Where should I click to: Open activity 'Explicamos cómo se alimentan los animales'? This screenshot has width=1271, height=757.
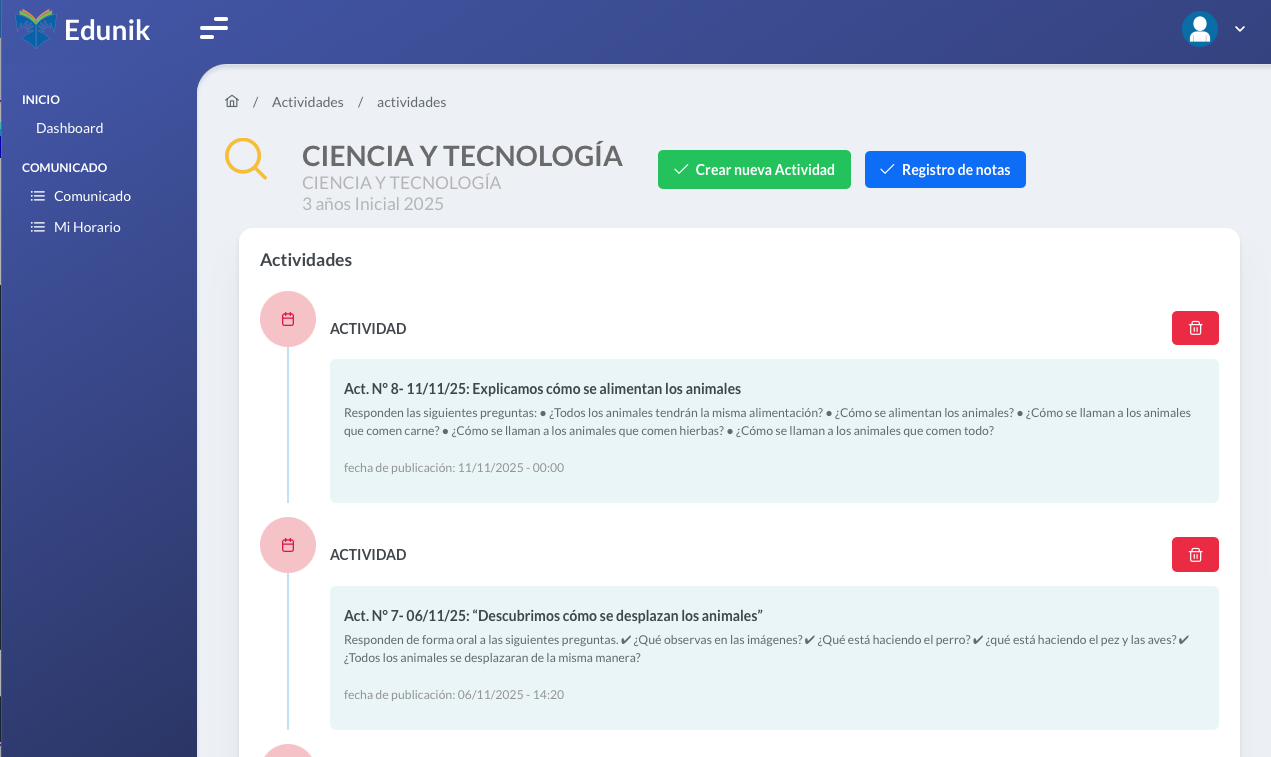click(x=542, y=389)
